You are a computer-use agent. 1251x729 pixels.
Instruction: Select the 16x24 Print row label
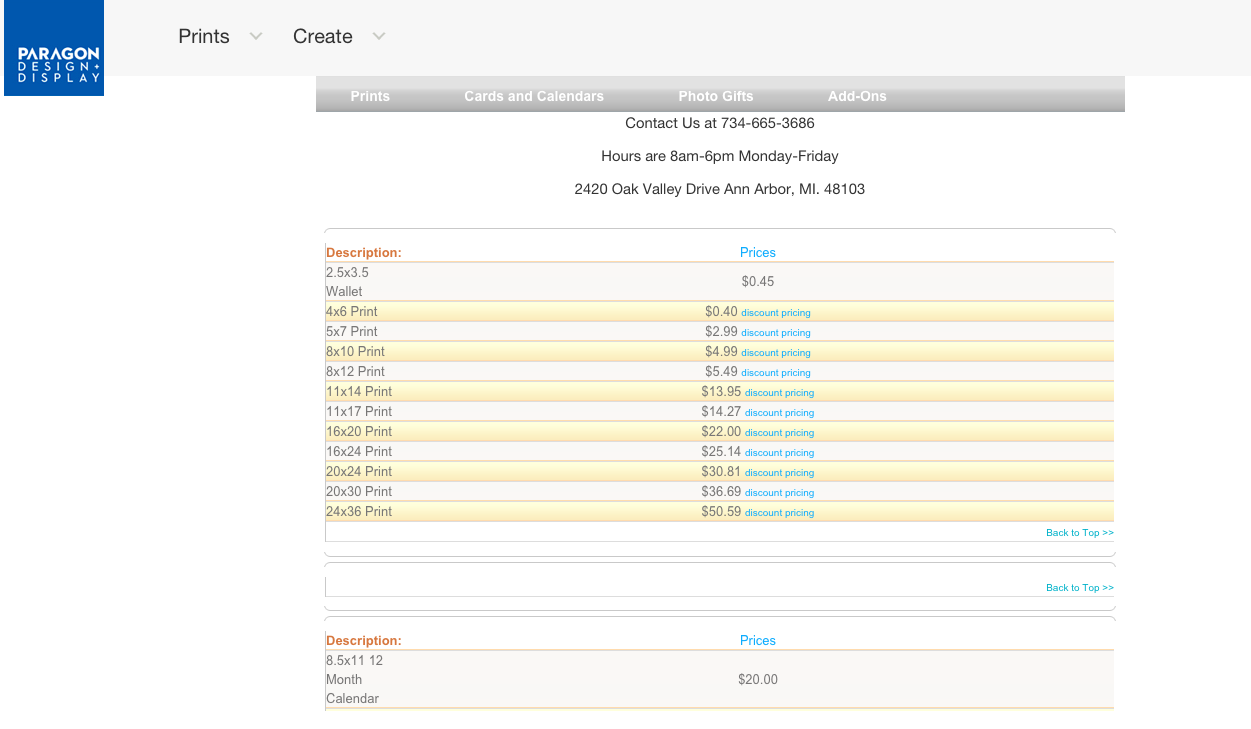359,452
